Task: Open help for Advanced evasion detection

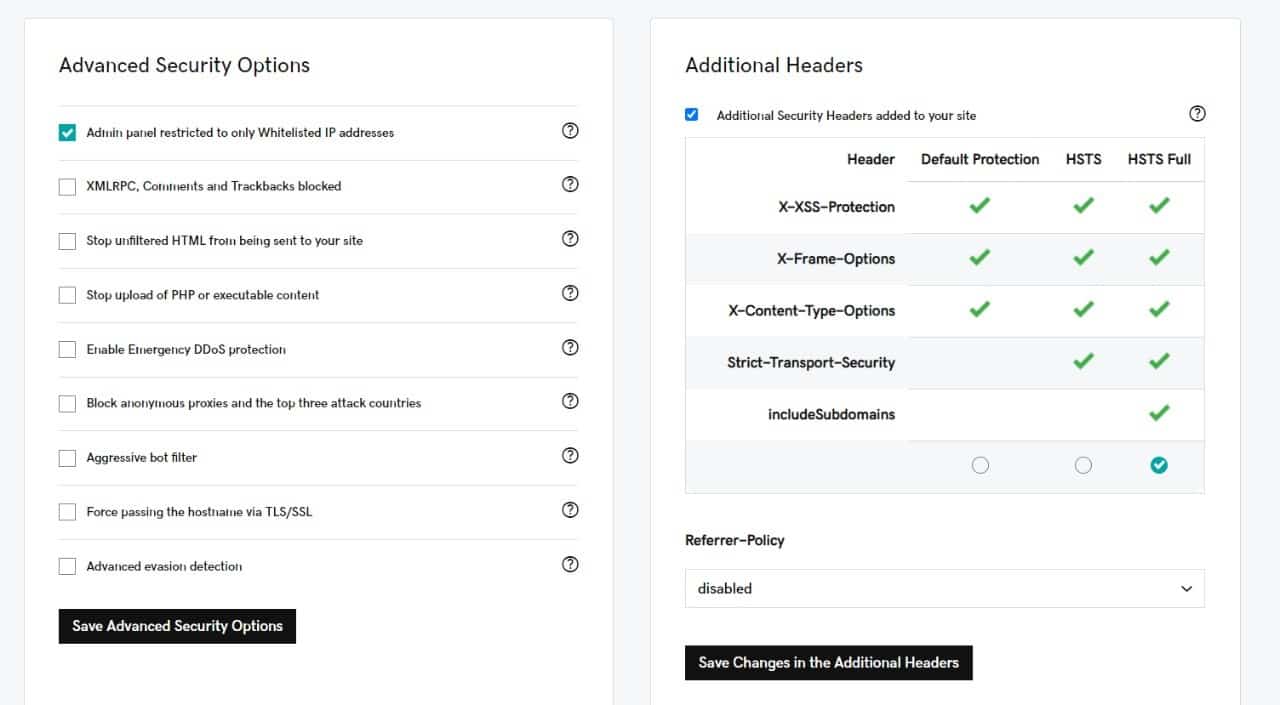Action: tap(570, 564)
